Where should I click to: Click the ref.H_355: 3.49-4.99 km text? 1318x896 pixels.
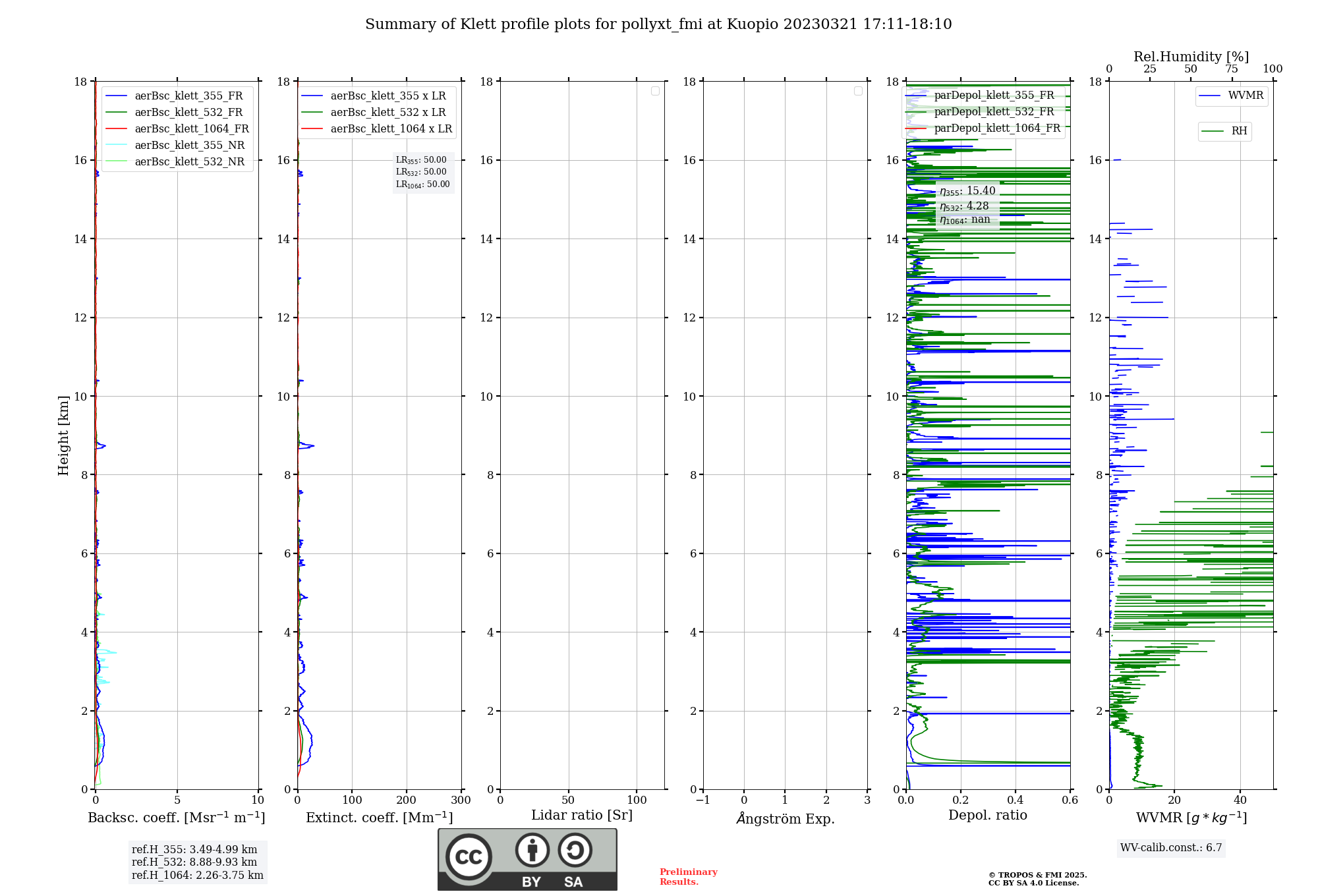194,849
